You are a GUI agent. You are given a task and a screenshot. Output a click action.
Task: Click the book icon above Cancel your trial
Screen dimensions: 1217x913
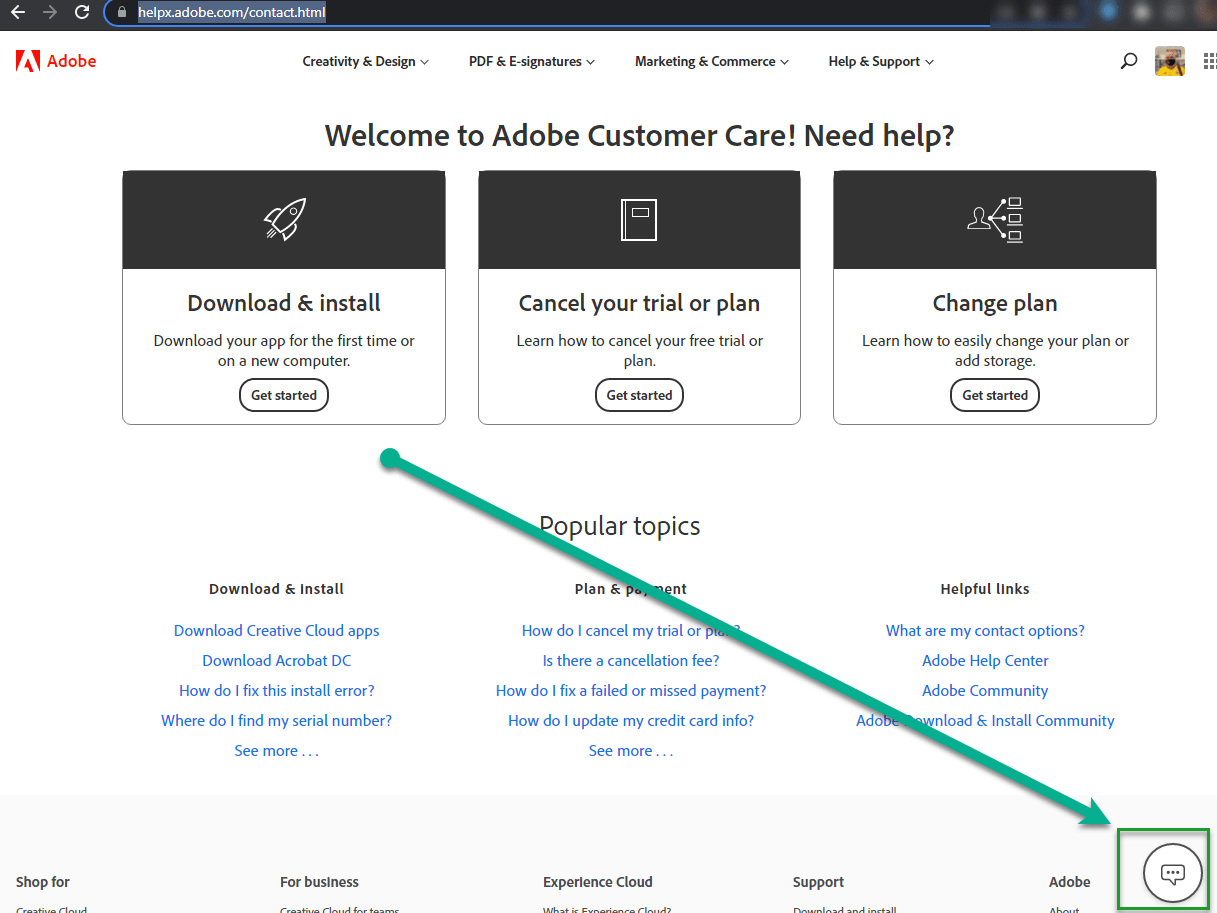[638, 218]
